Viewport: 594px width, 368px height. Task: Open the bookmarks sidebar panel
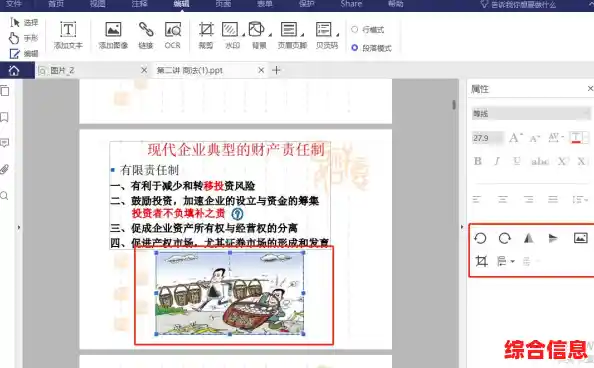(x=5, y=117)
